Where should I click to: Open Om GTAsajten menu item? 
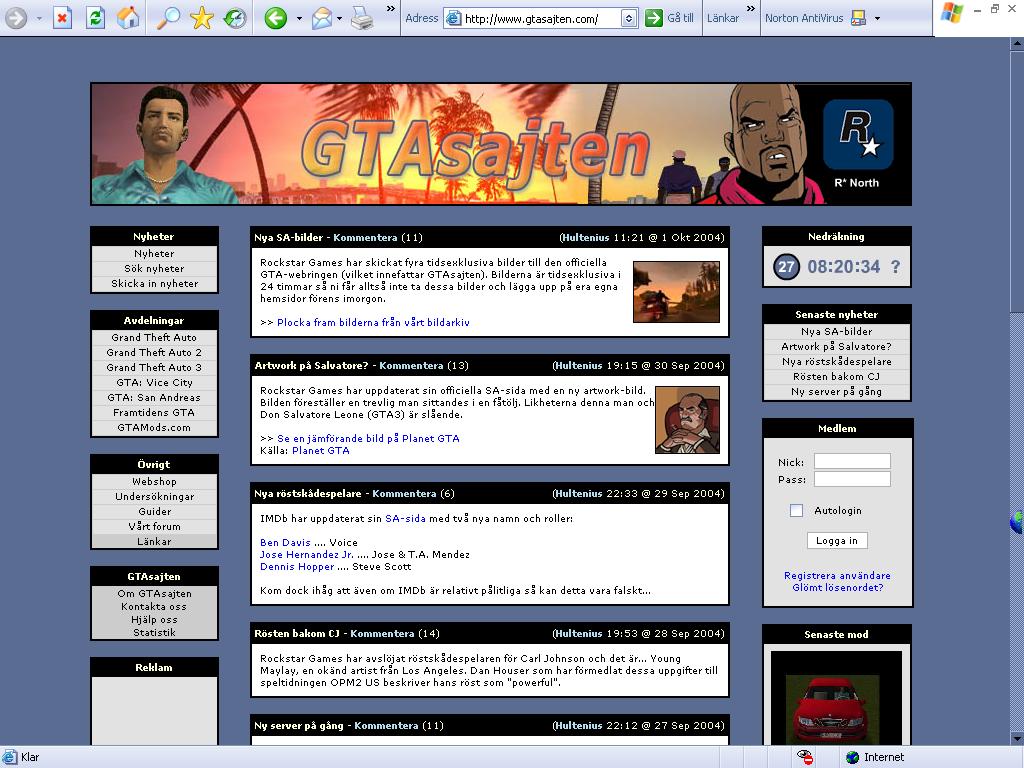click(x=154, y=594)
